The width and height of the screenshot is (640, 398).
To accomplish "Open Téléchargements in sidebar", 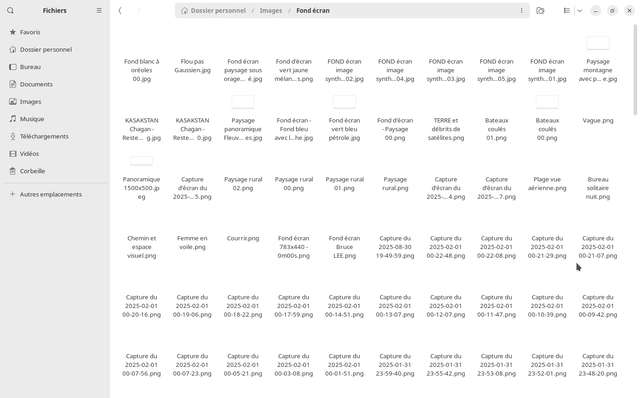I will tap(55, 136).
